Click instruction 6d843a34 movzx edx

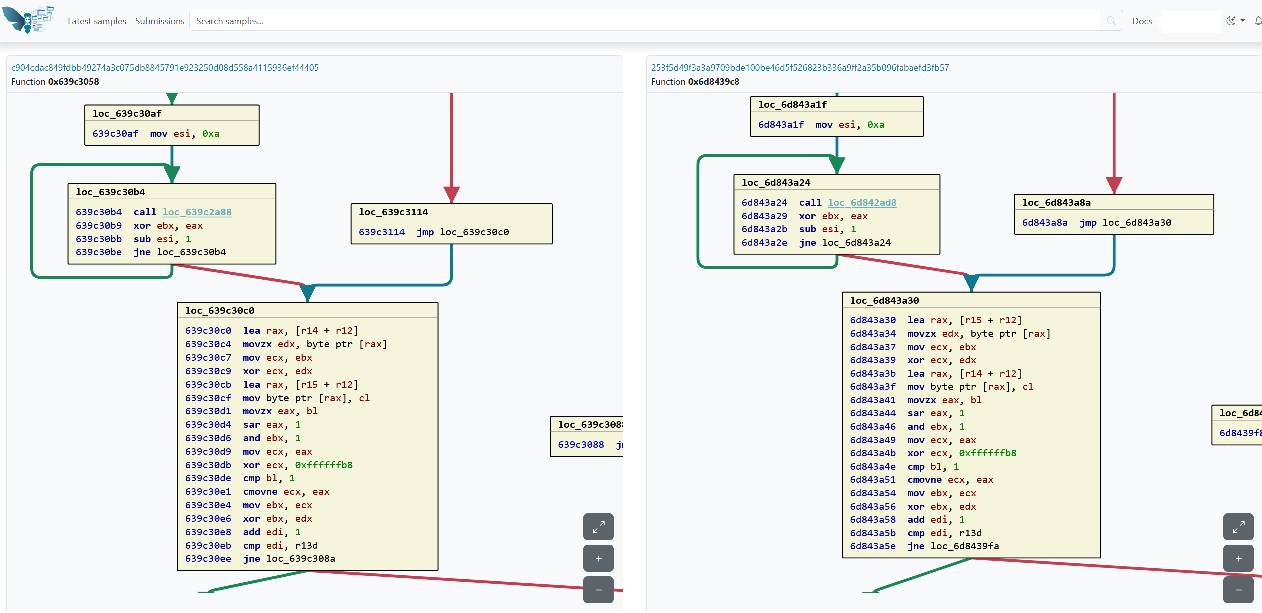[950, 334]
